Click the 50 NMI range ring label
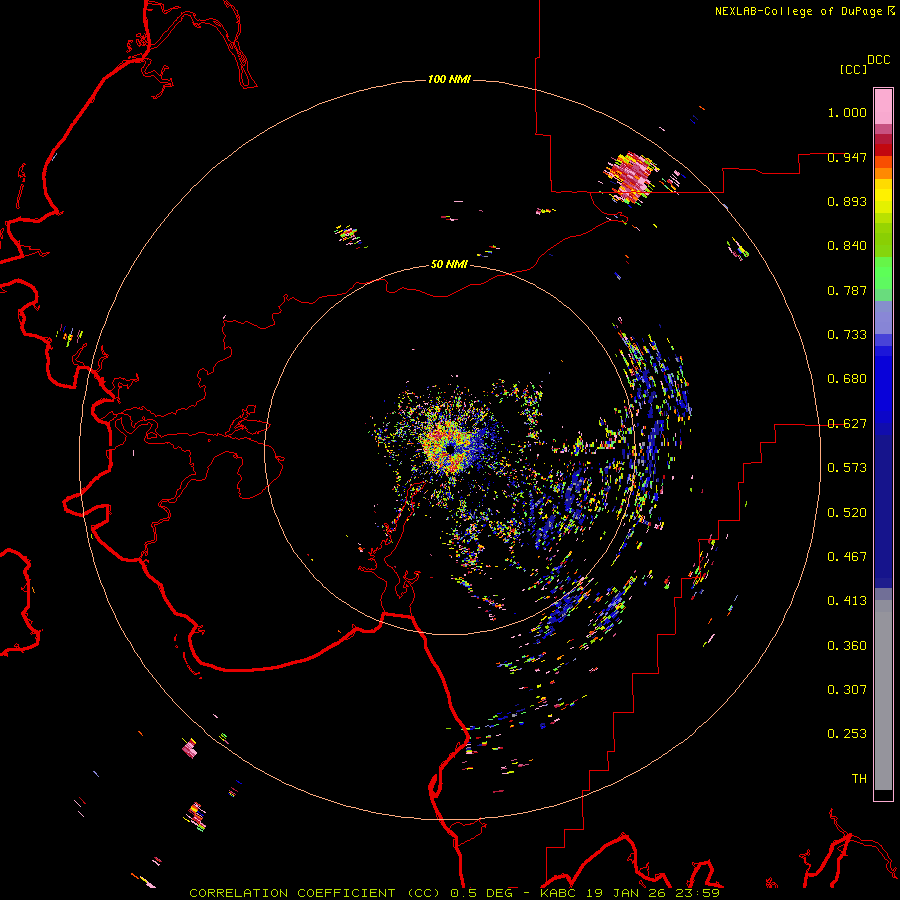The image size is (900, 900). (449, 264)
